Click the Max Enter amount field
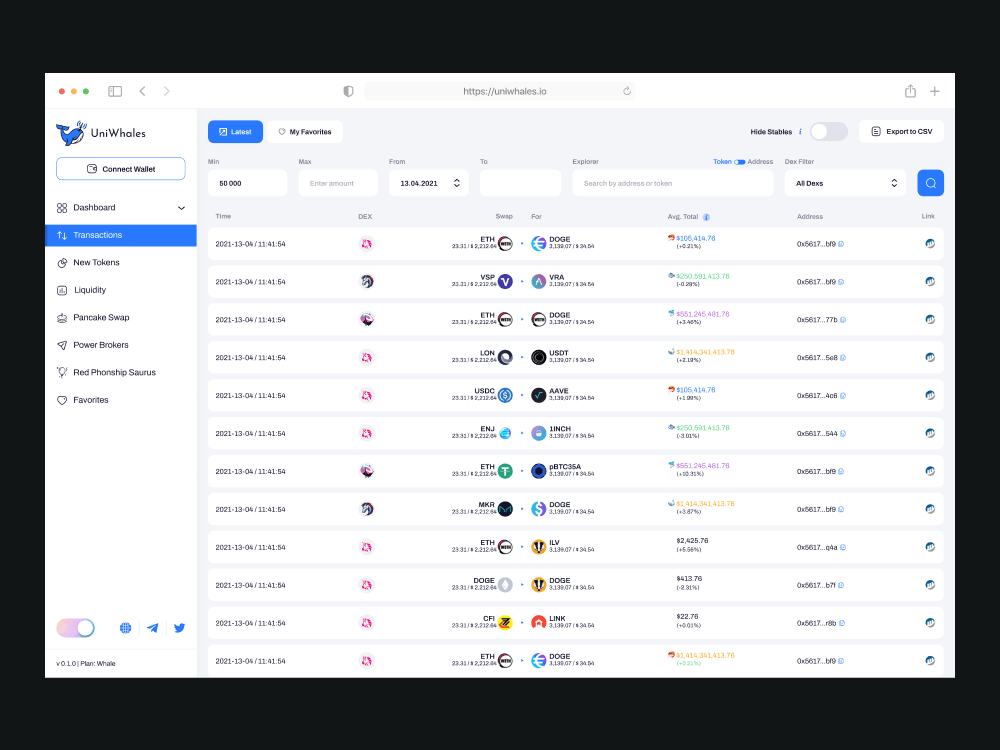1000x750 pixels. [x=338, y=183]
